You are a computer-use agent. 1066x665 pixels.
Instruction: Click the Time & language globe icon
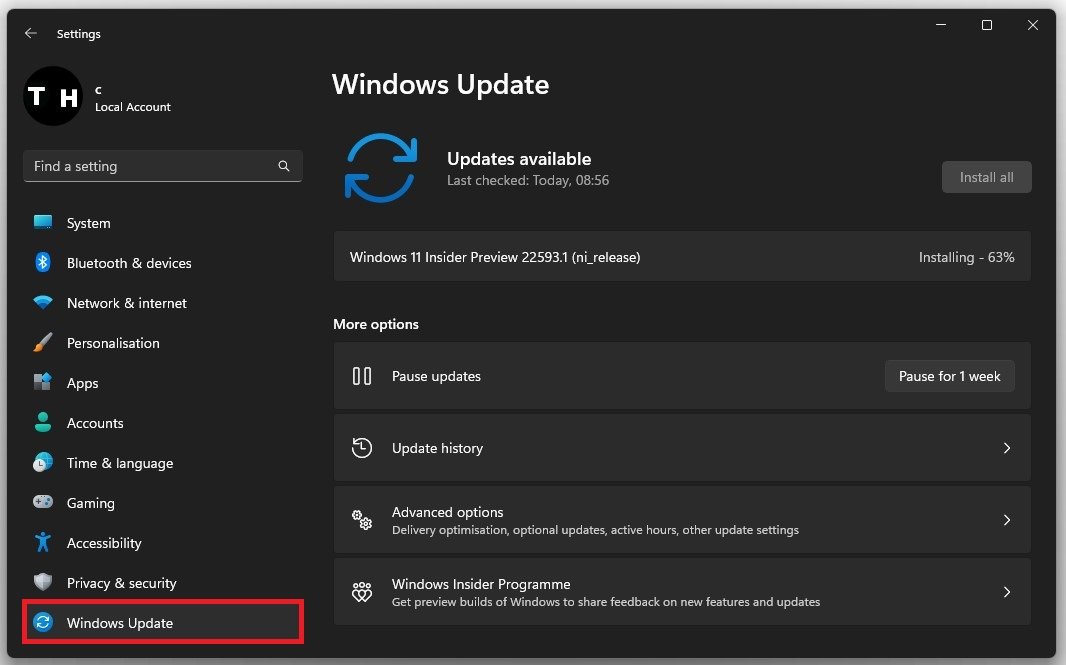(43, 462)
